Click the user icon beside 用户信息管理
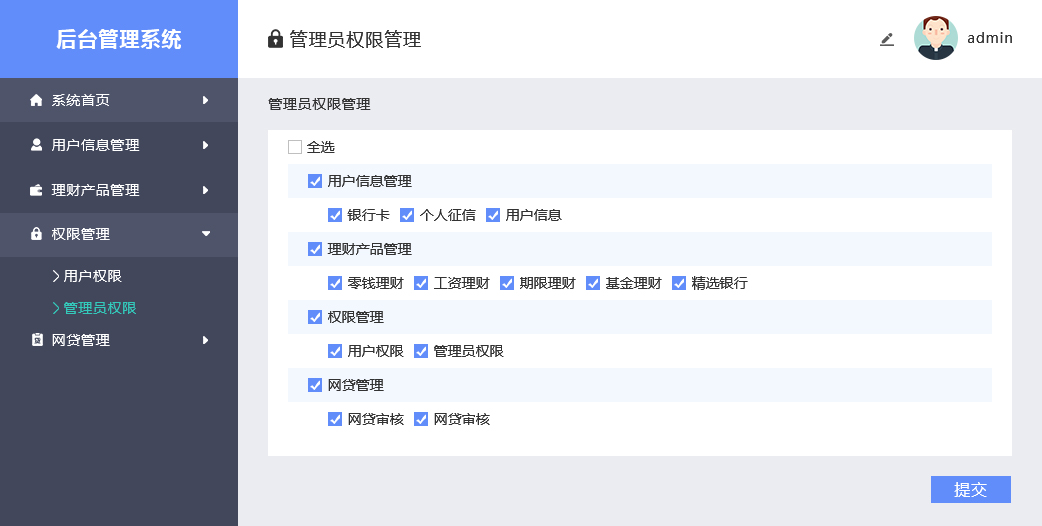 37,145
